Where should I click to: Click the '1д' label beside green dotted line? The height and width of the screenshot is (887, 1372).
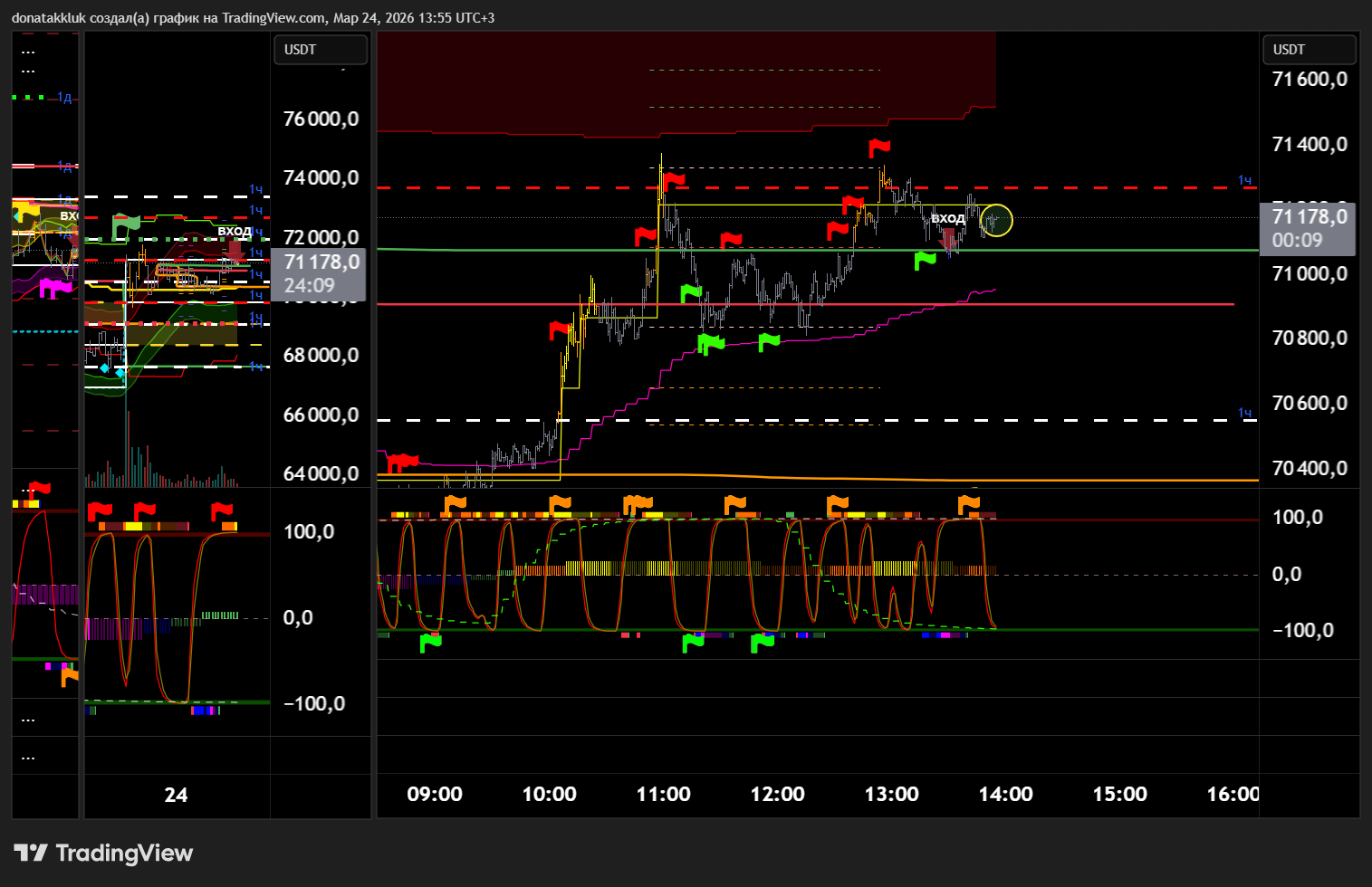(x=65, y=97)
